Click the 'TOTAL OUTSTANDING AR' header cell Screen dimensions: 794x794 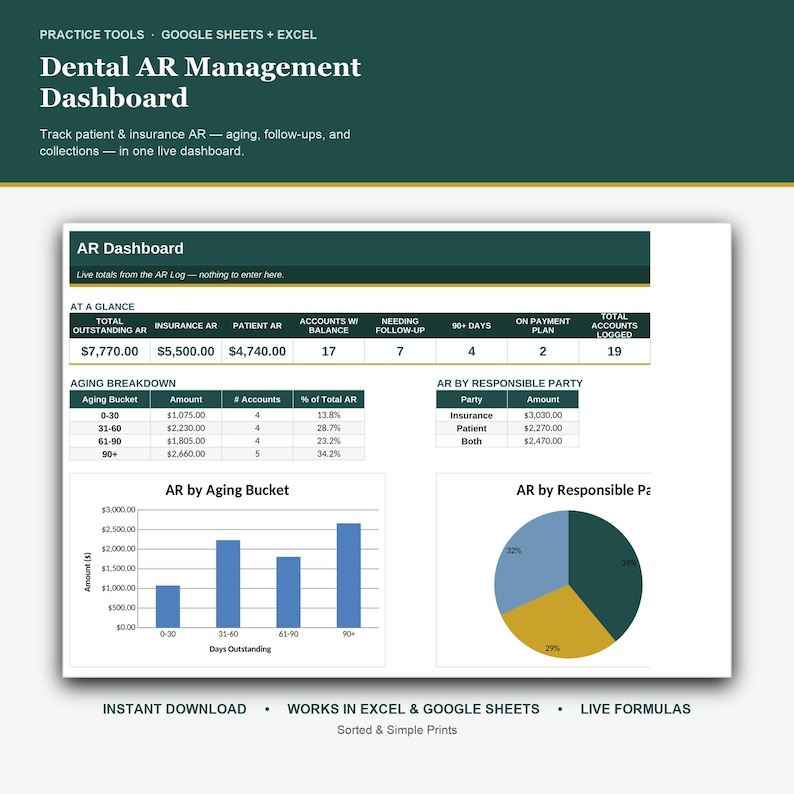(109, 326)
